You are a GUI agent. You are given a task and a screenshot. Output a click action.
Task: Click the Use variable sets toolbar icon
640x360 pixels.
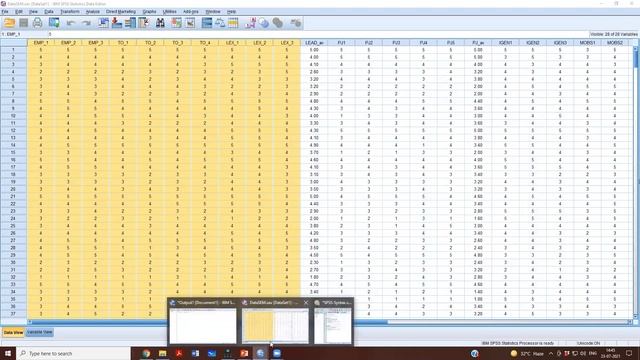(x=264, y=23)
